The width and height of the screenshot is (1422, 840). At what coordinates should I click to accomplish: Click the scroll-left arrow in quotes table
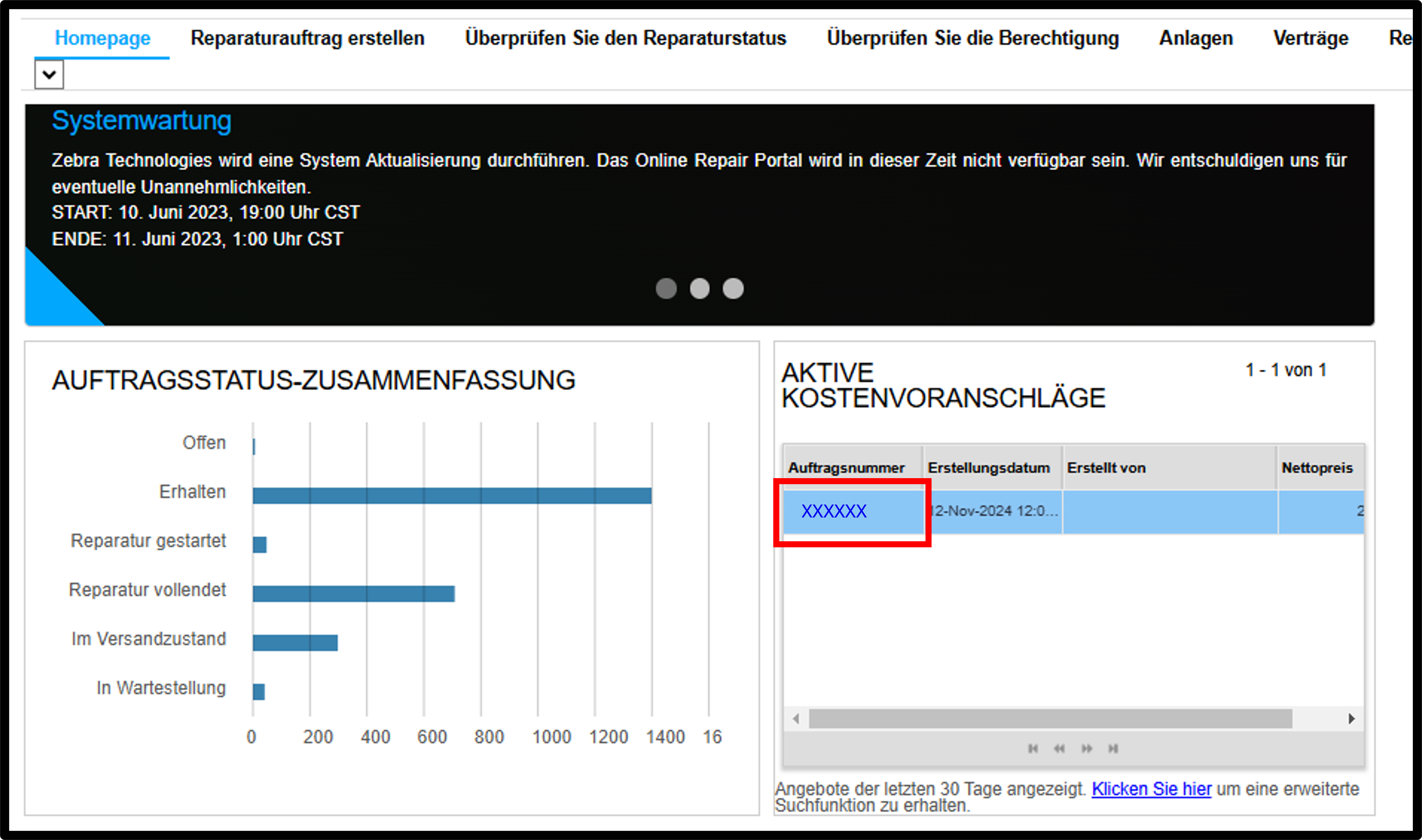click(796, 719)
